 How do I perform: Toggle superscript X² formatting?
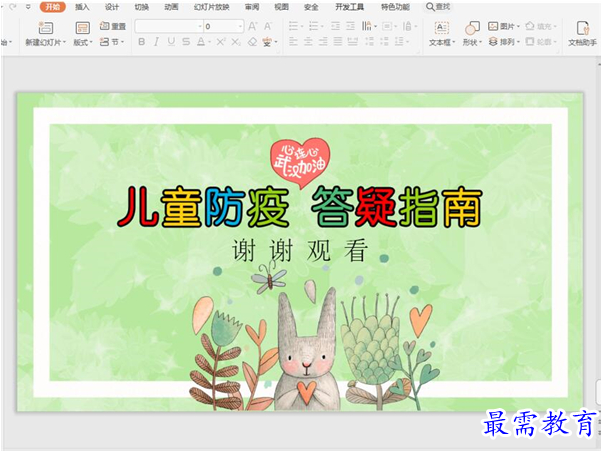click(x=221, y=42)
